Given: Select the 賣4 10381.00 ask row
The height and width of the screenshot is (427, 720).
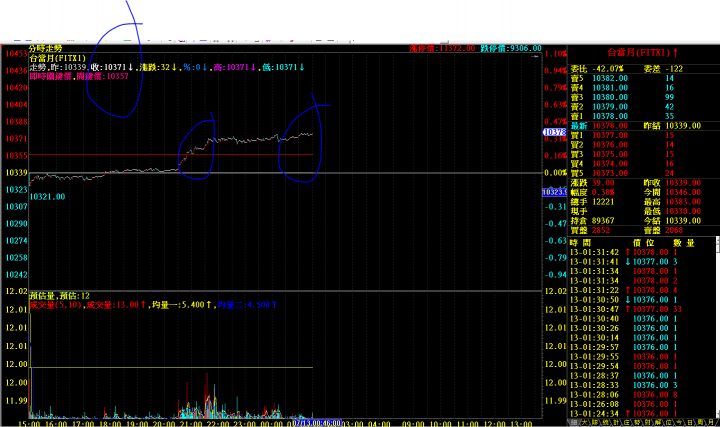Looking at the screenshot, I should (643, 88).
